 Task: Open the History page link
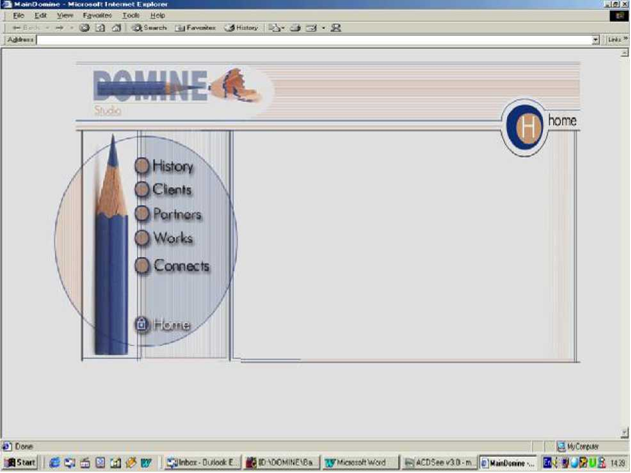(x=173, y=166)
